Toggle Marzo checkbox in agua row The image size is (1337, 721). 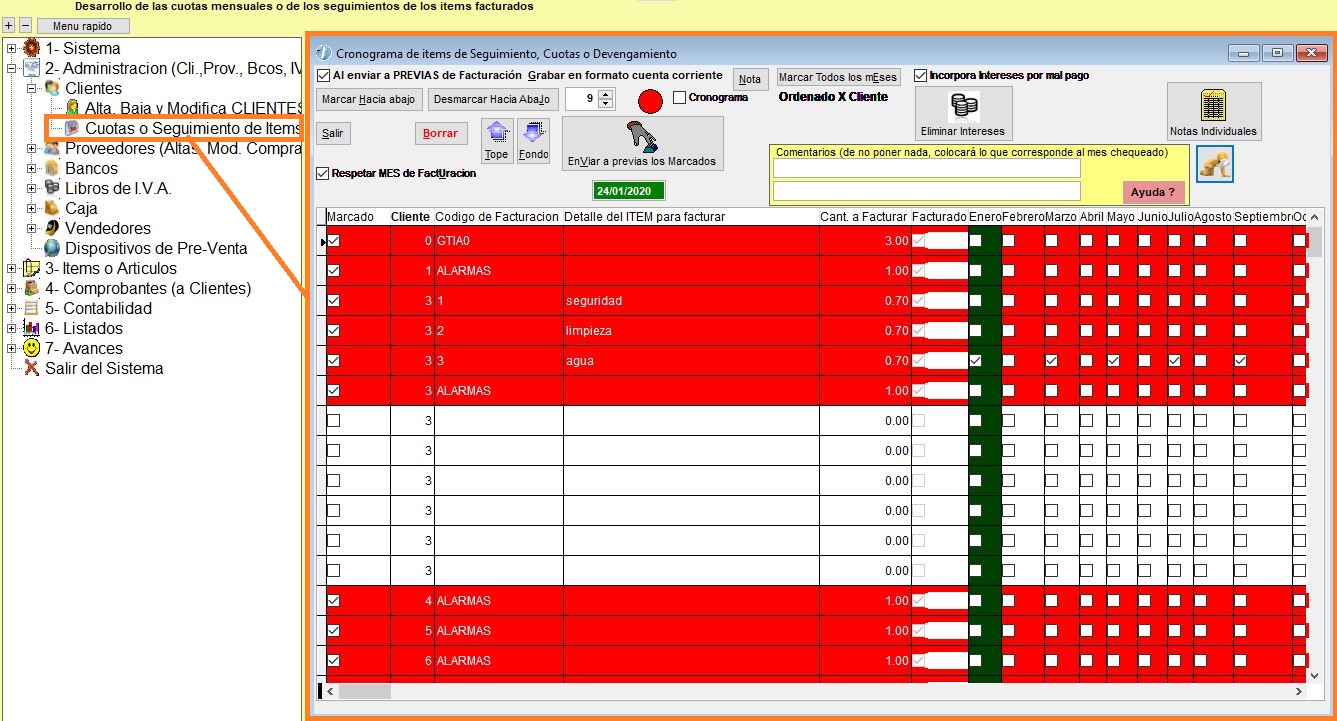(x=1051, y=361)
